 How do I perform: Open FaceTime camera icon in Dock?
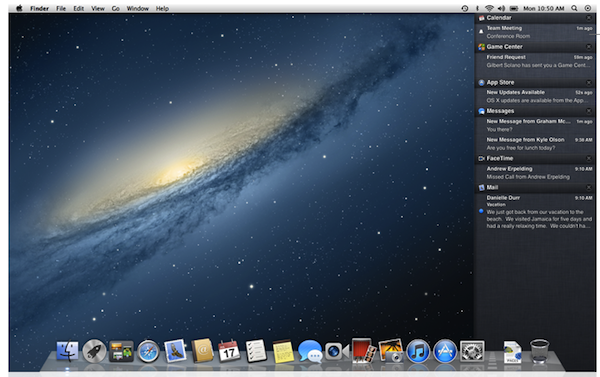(x=337, y=351)
